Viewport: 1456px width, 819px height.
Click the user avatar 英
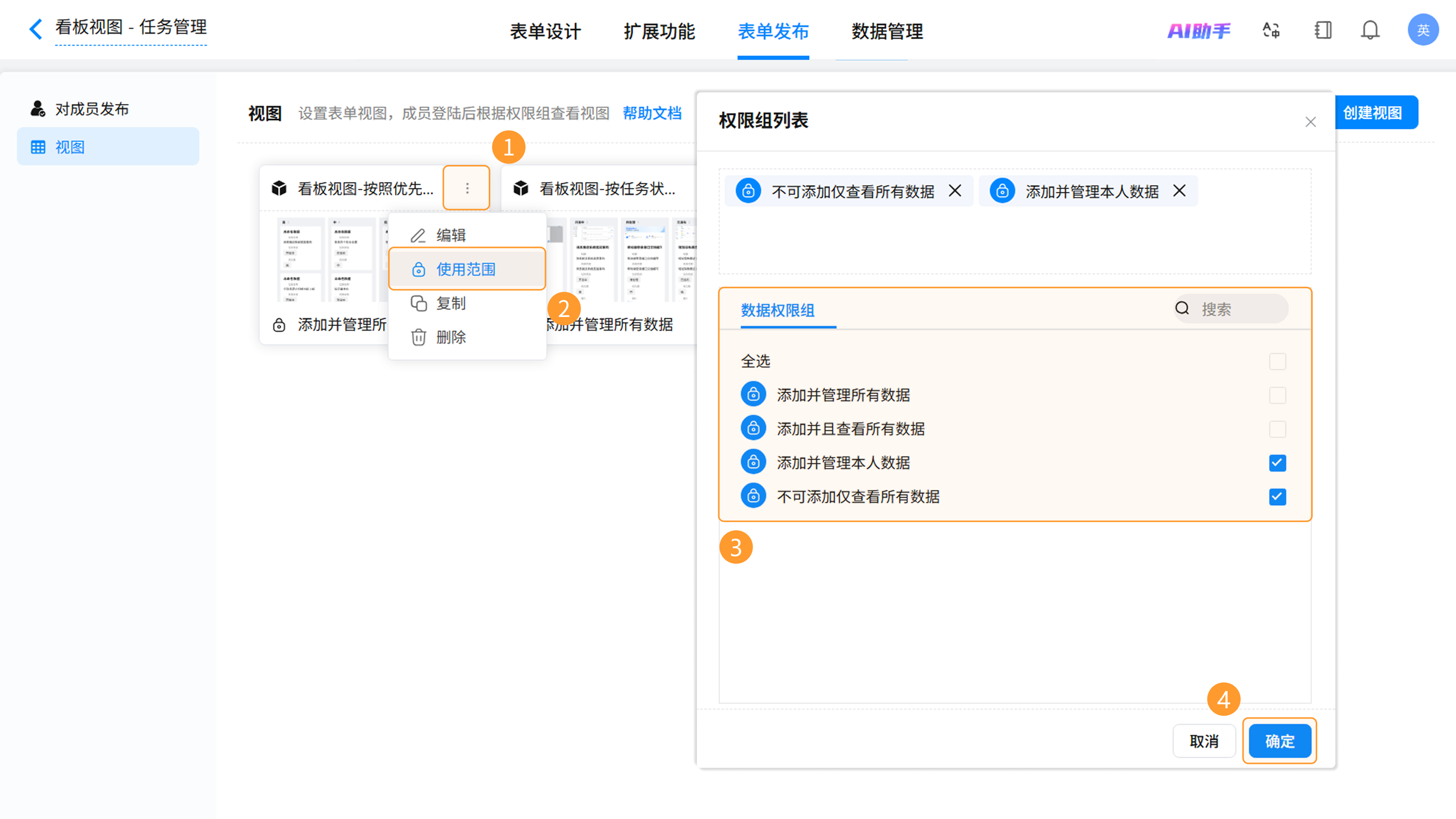point(1423,30)
